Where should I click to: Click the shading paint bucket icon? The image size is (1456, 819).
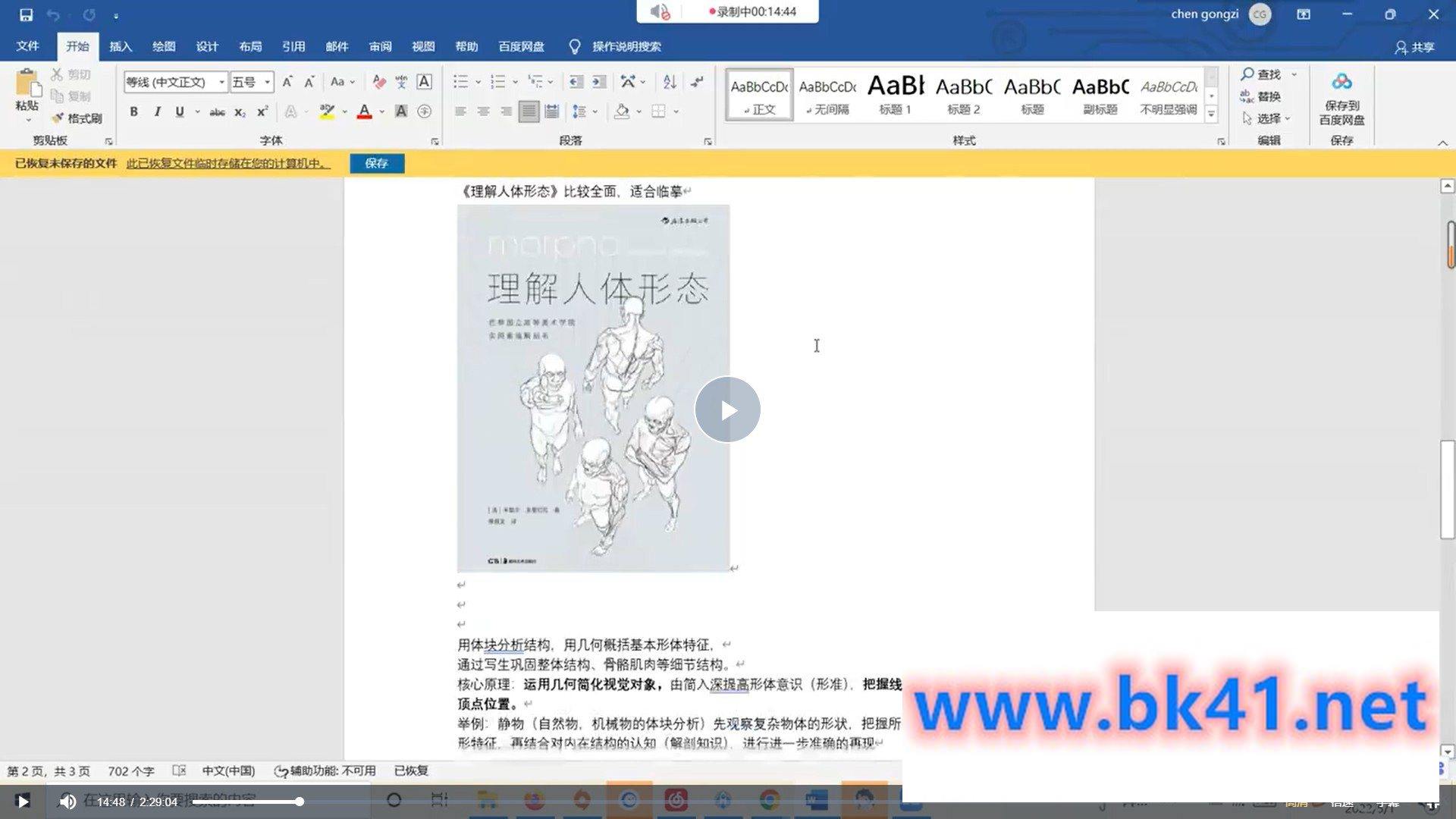coord(622,111)
